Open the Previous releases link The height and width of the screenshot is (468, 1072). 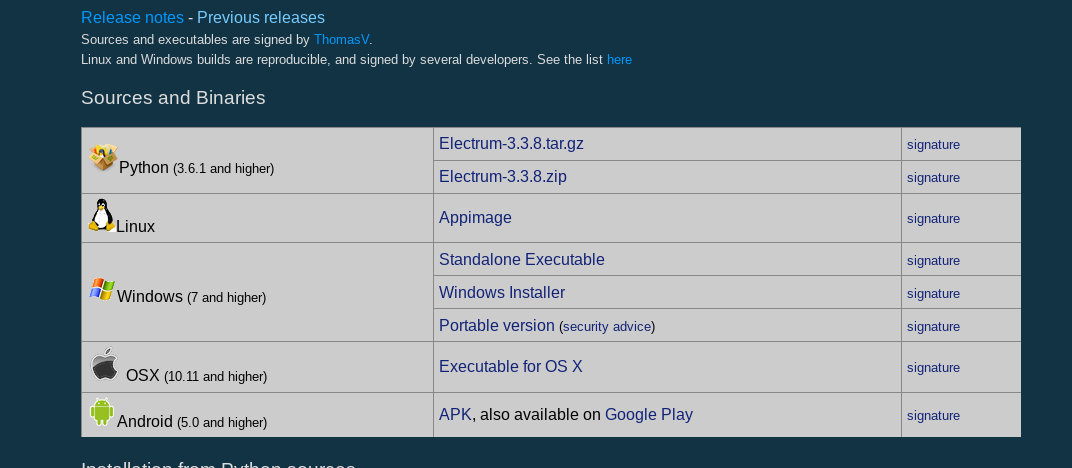(x=261, y=18)
